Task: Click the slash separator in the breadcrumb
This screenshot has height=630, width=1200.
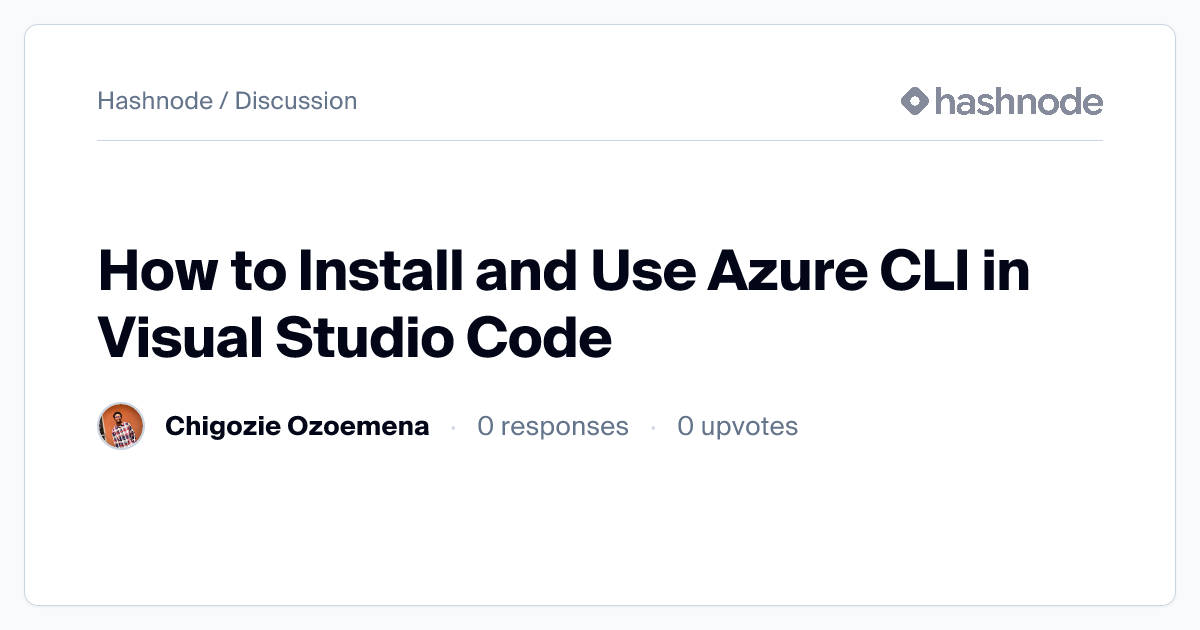Action: pos(224,101)
